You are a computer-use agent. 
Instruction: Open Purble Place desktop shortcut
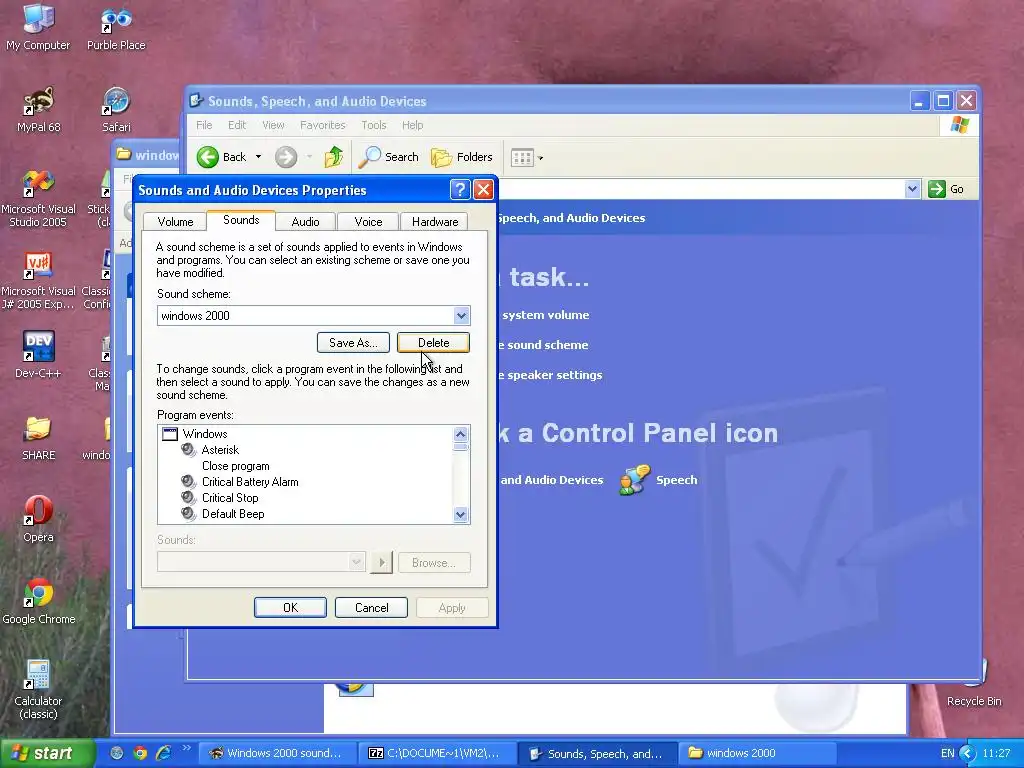pyautogui.click(x=116, y=26)
